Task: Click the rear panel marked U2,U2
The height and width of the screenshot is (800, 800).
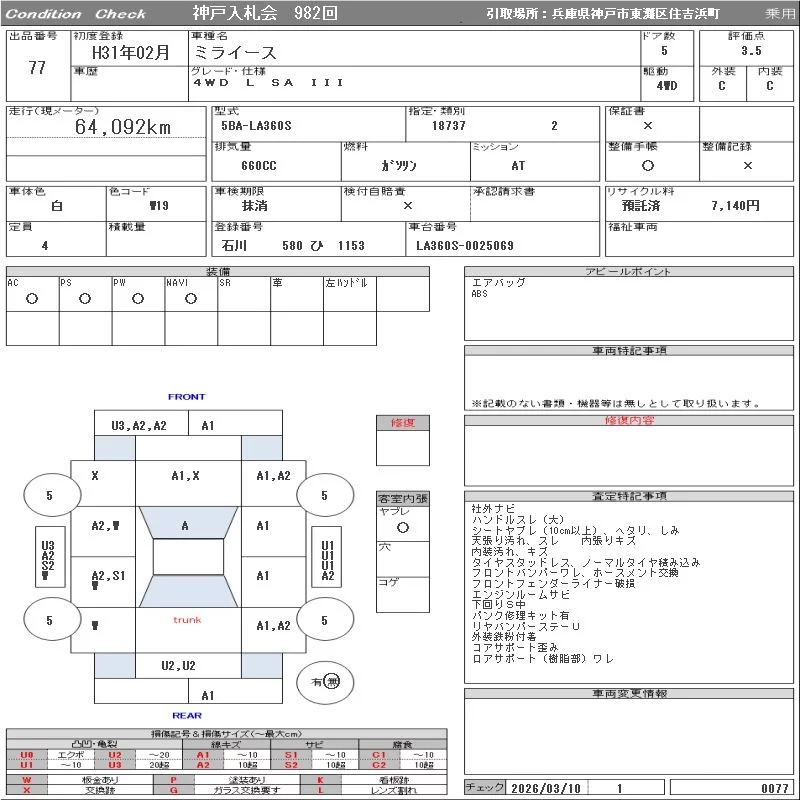Action: (x=179, y=665)
